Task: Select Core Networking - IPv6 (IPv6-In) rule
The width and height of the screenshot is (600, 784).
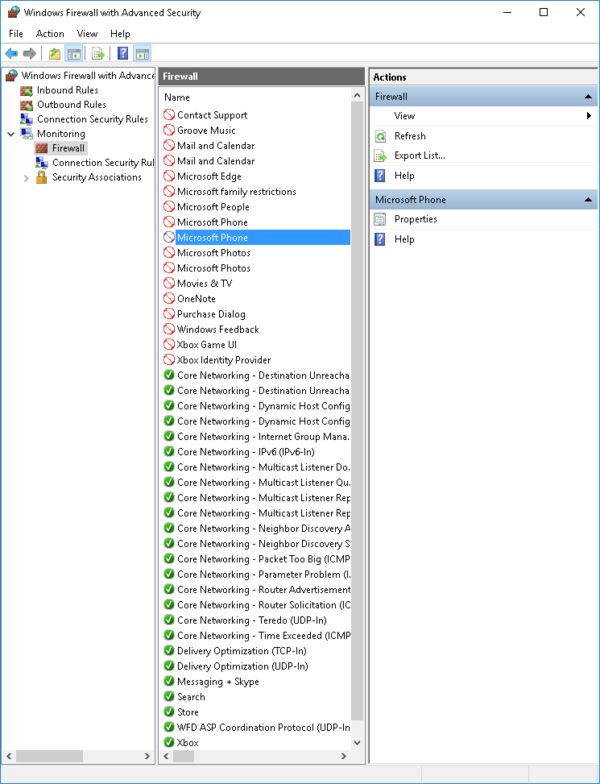Action: coord(246,452)
